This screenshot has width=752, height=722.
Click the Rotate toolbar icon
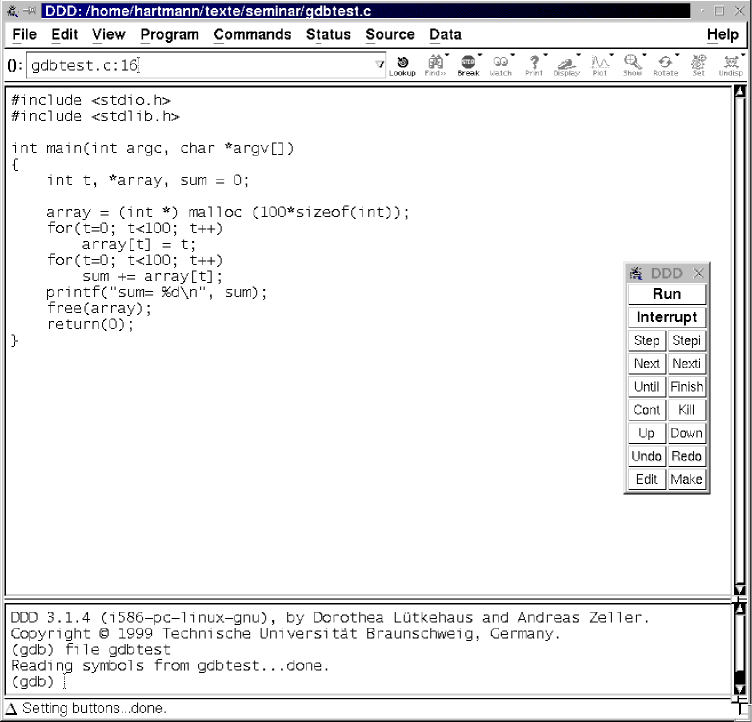pyautogui.click(x=665, y=65)
